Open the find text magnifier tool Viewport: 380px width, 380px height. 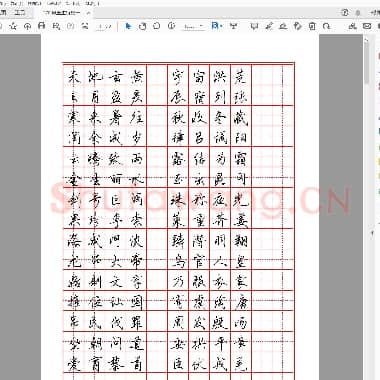coord(56,26)
